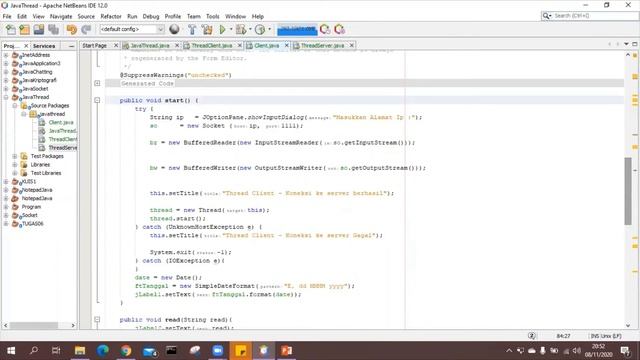This screenshot has width=640, height=360.
Task: Expand the JavaChatting project node
Action: pos(6,72)
